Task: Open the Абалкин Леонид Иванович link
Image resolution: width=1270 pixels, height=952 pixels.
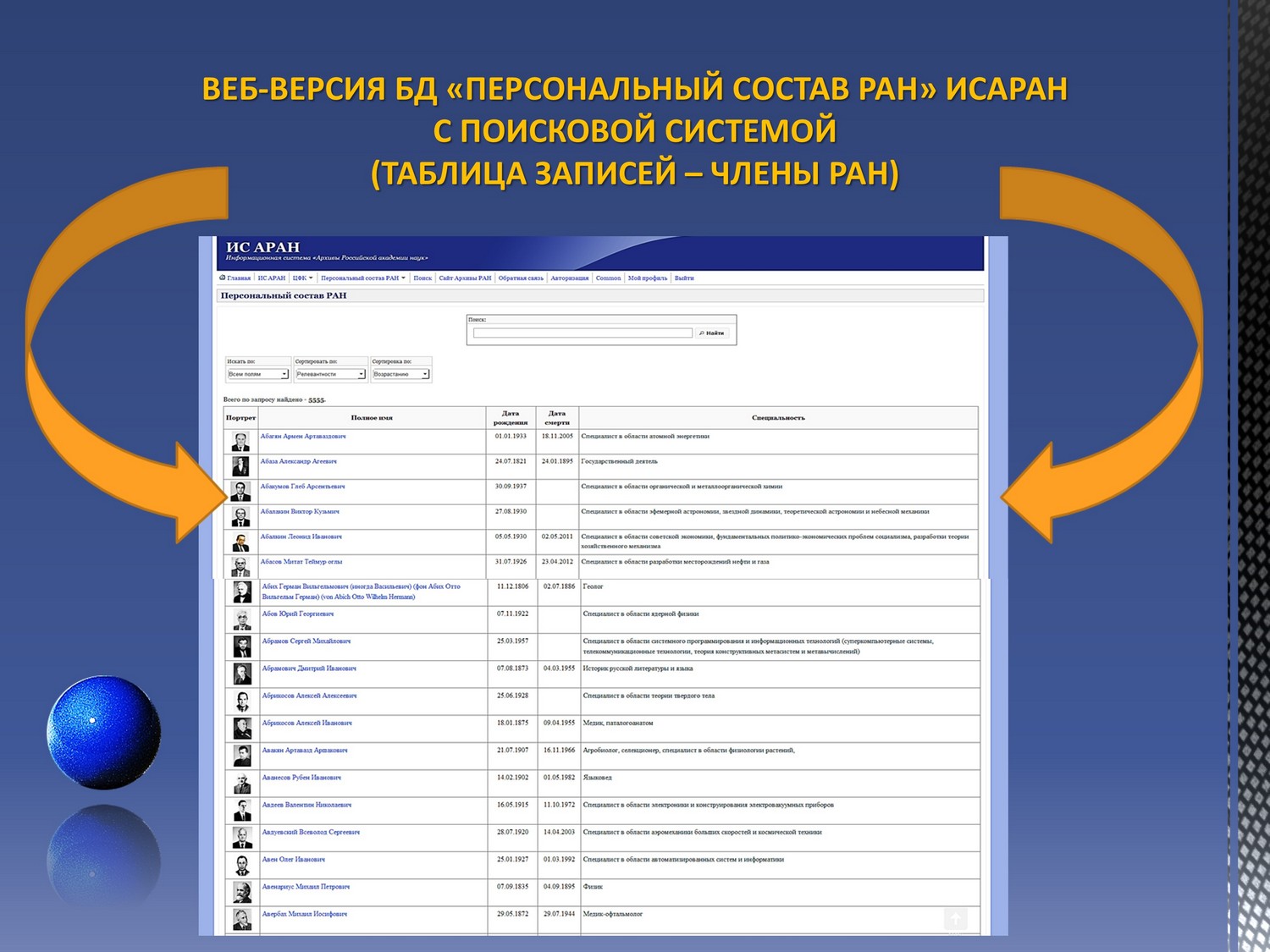Action: tap(301, 537)
